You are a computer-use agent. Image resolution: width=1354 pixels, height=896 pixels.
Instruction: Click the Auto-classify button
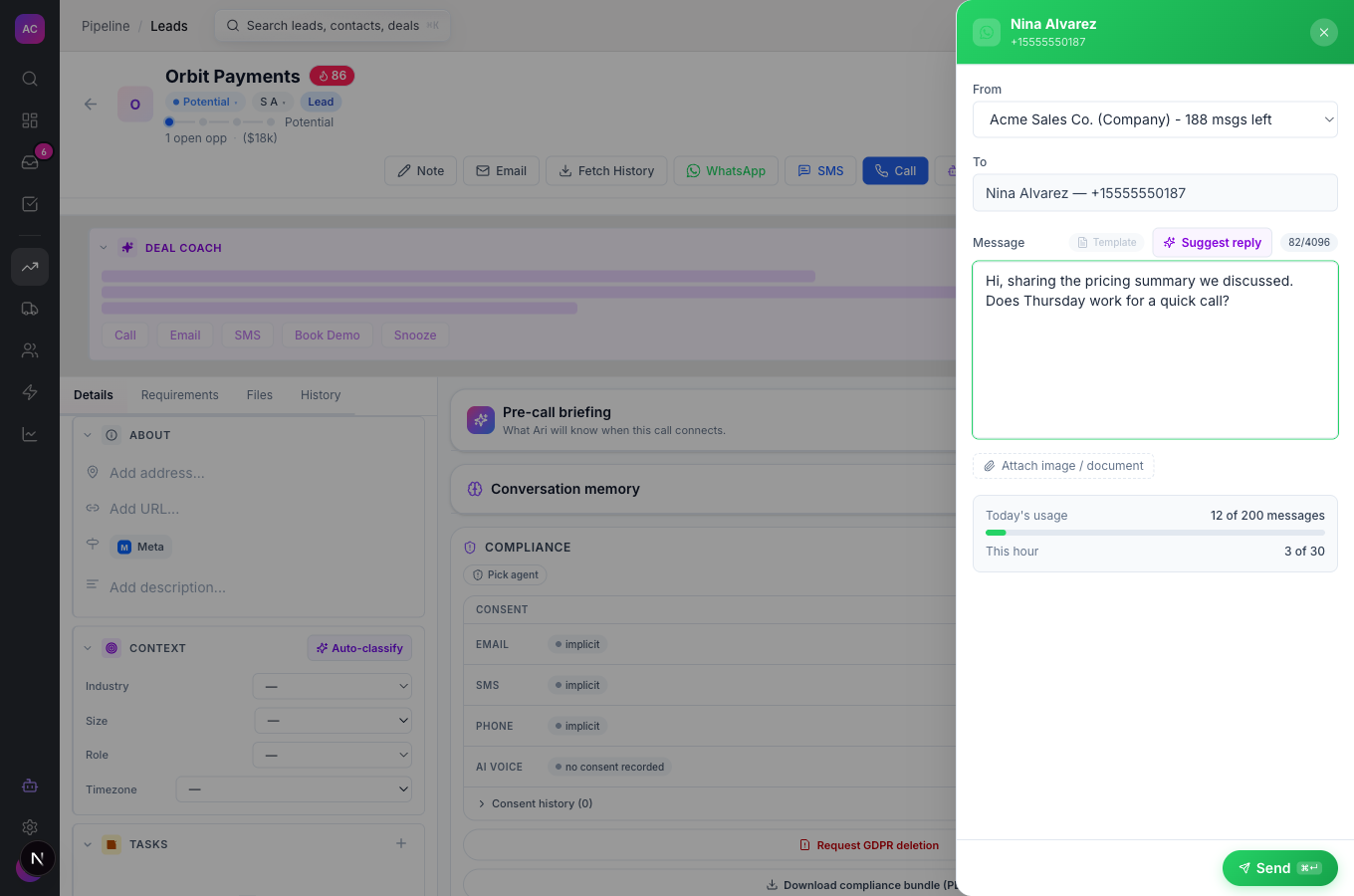tap(359, 648)
